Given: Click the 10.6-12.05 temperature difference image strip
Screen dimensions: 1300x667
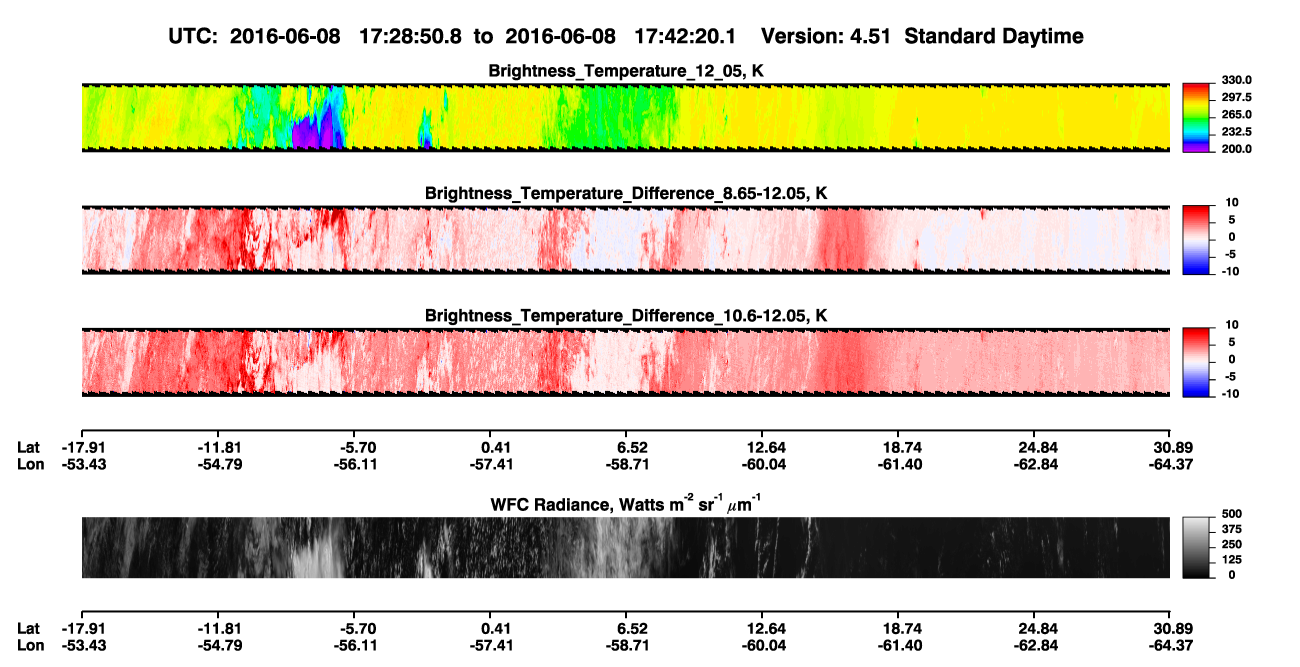Looking at the screenshot, I should coord(625,361).
